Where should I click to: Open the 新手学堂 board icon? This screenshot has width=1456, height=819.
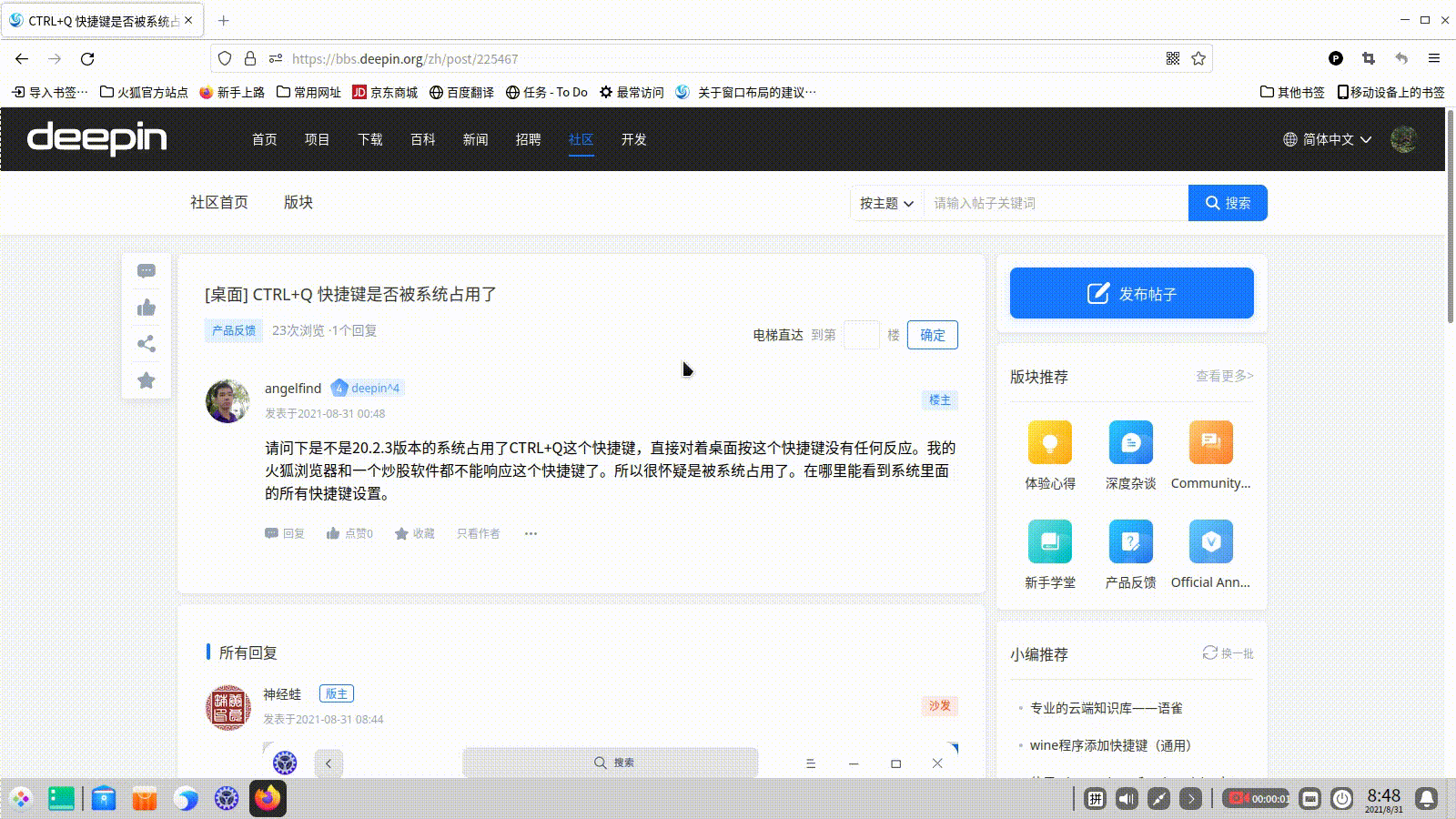tap(1049, 542)
